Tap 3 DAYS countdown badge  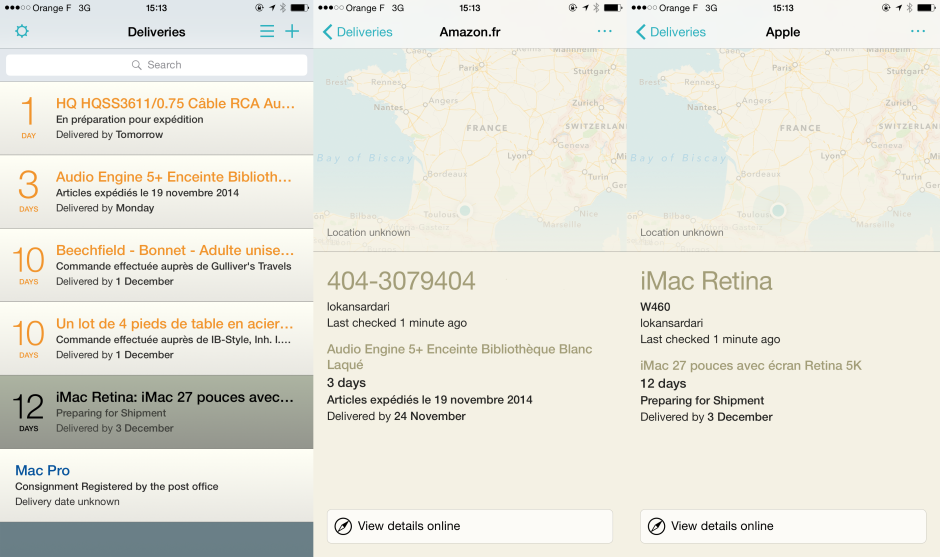pos(28,191)
